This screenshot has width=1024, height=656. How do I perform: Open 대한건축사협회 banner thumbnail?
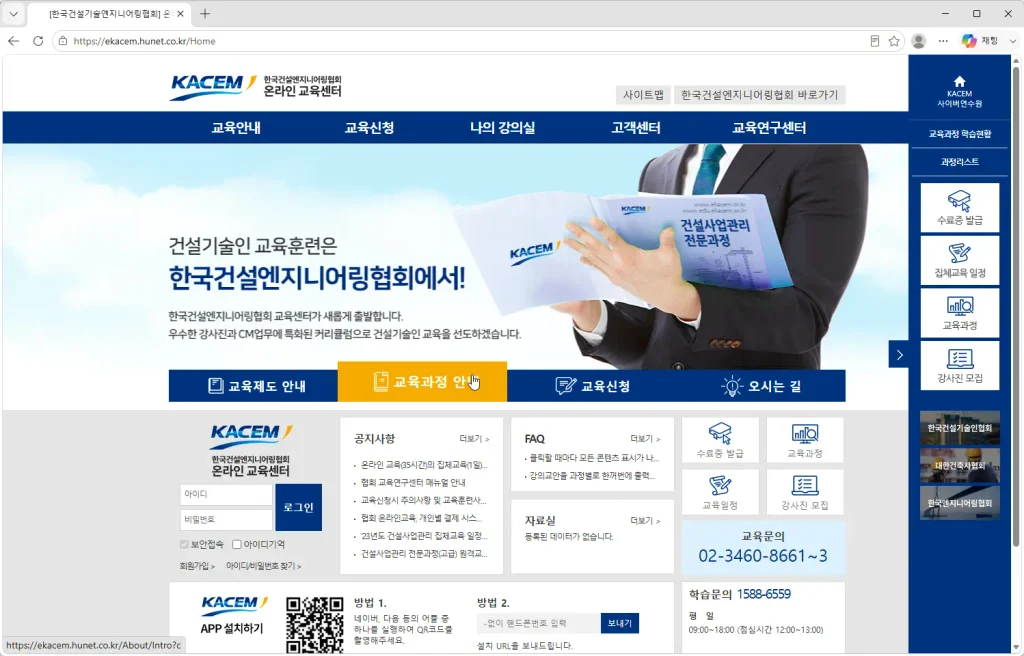(959, 466)
